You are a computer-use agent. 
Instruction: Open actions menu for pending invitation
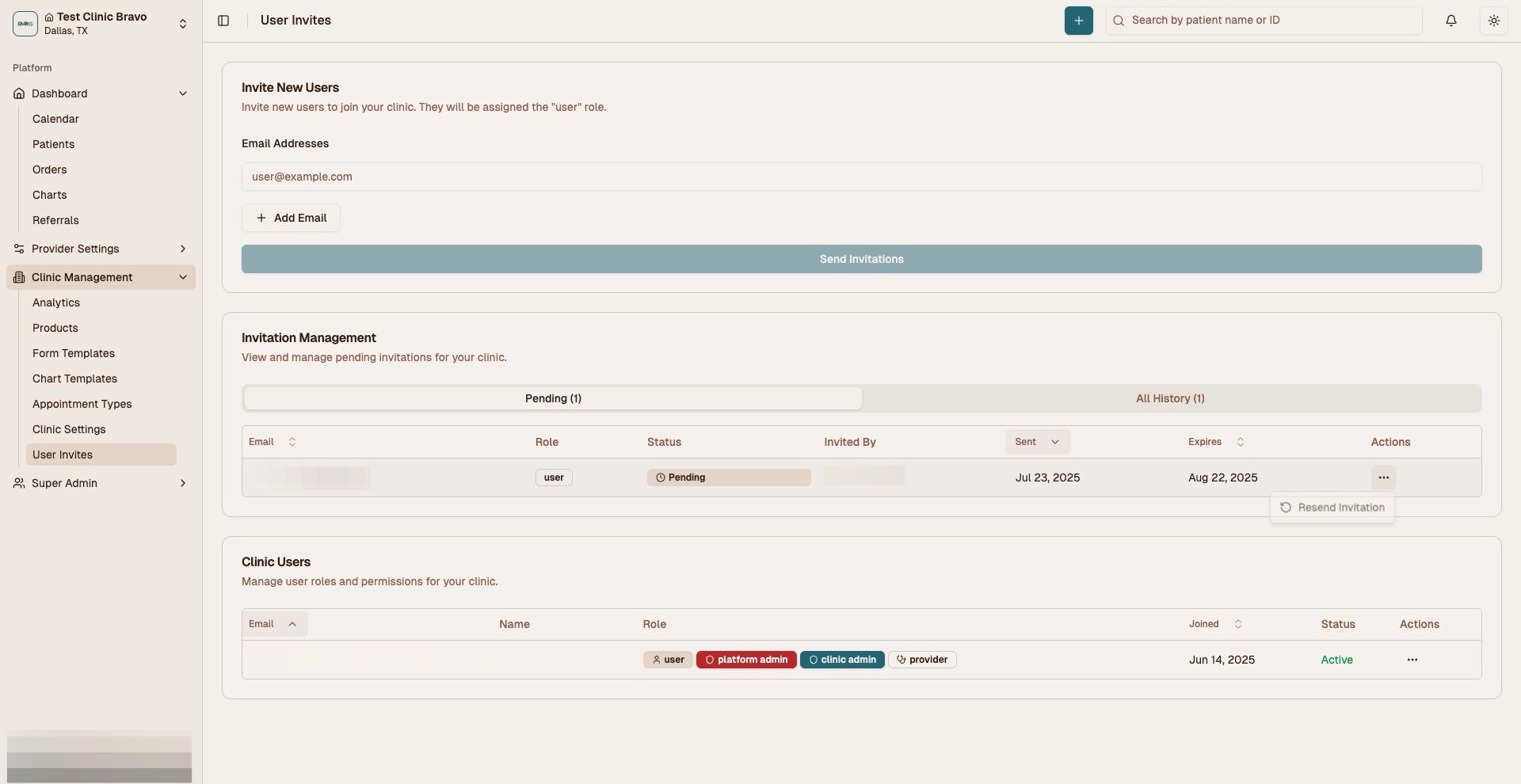tap(1383, 478)
